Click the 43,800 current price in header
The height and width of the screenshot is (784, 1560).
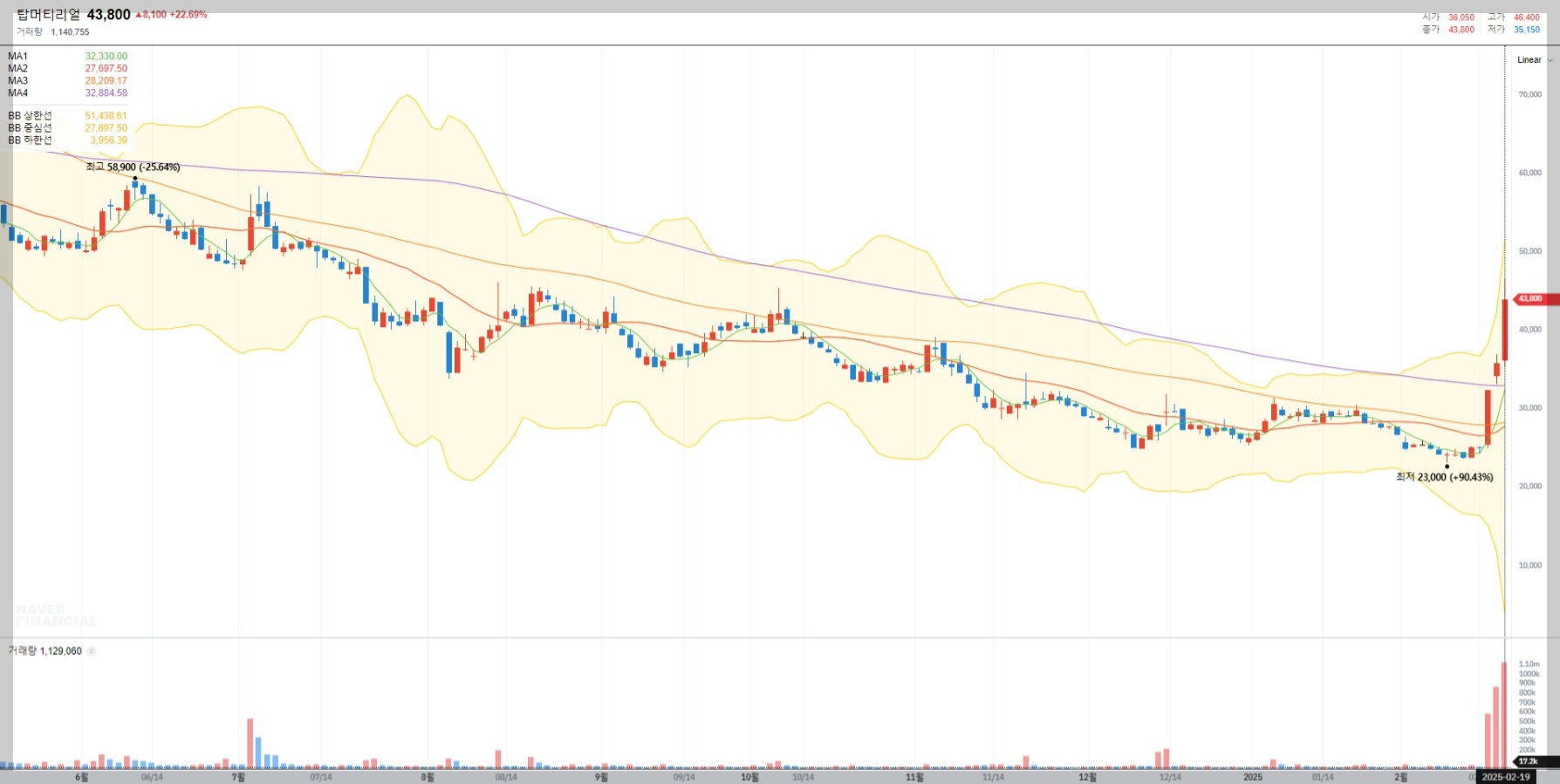tap(108, 15)
